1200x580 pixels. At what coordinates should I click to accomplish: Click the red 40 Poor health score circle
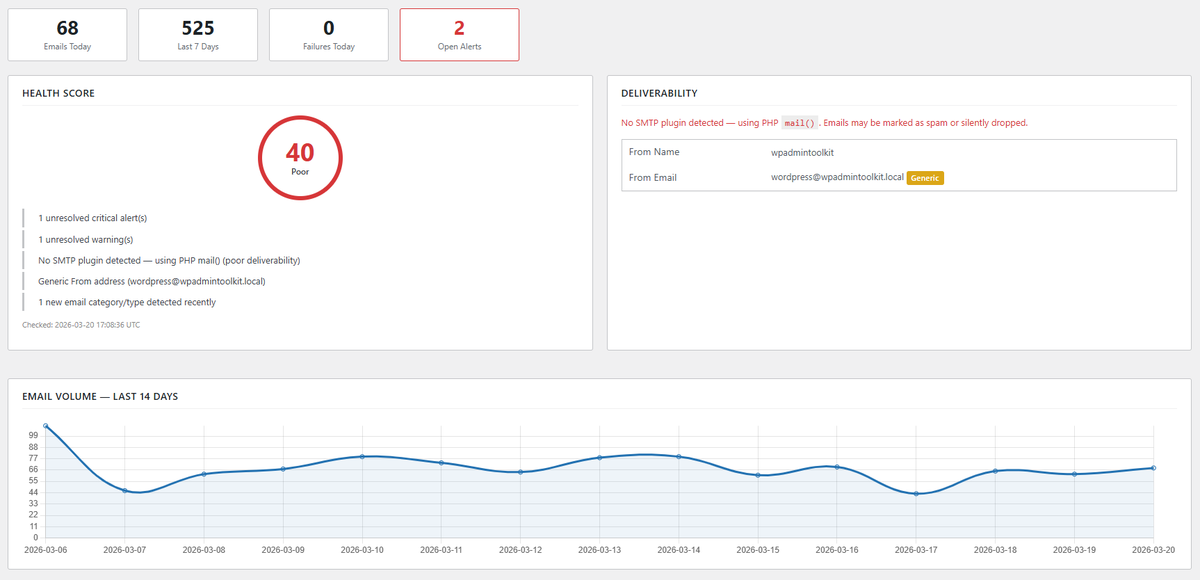pos(300,156)
